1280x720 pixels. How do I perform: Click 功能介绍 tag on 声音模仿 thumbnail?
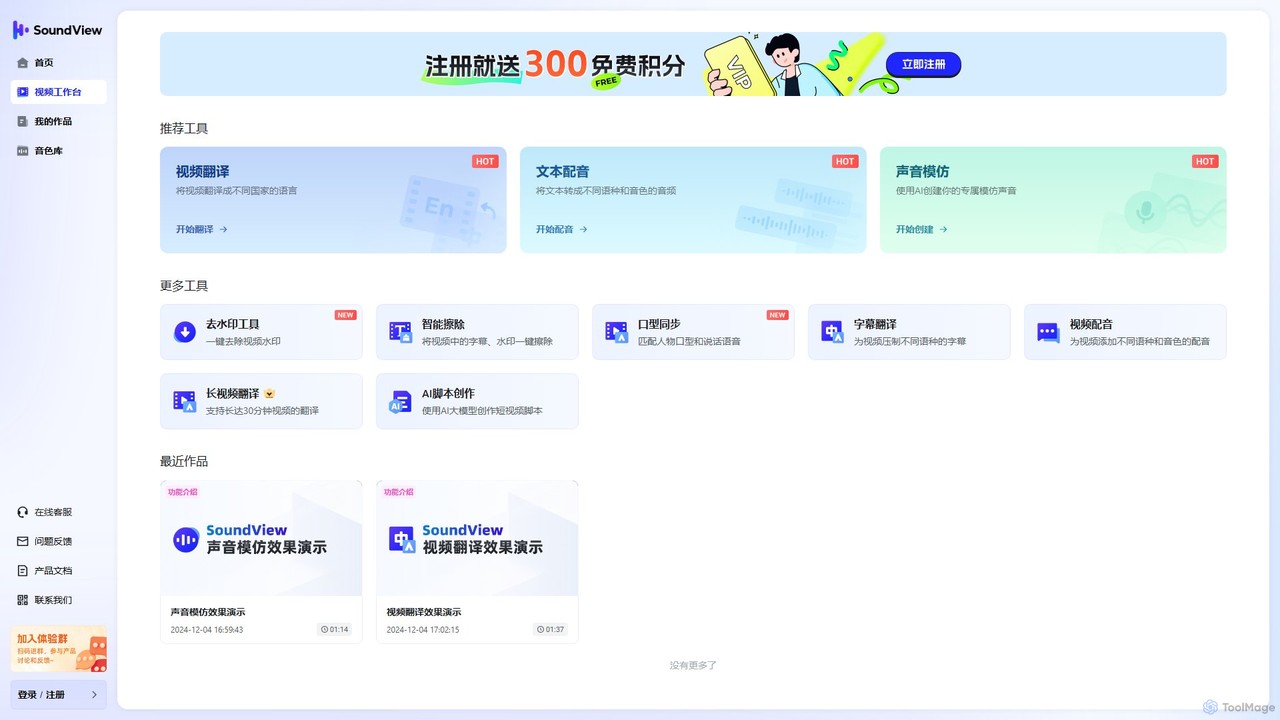pyautogui.click(x=182, y=492)
